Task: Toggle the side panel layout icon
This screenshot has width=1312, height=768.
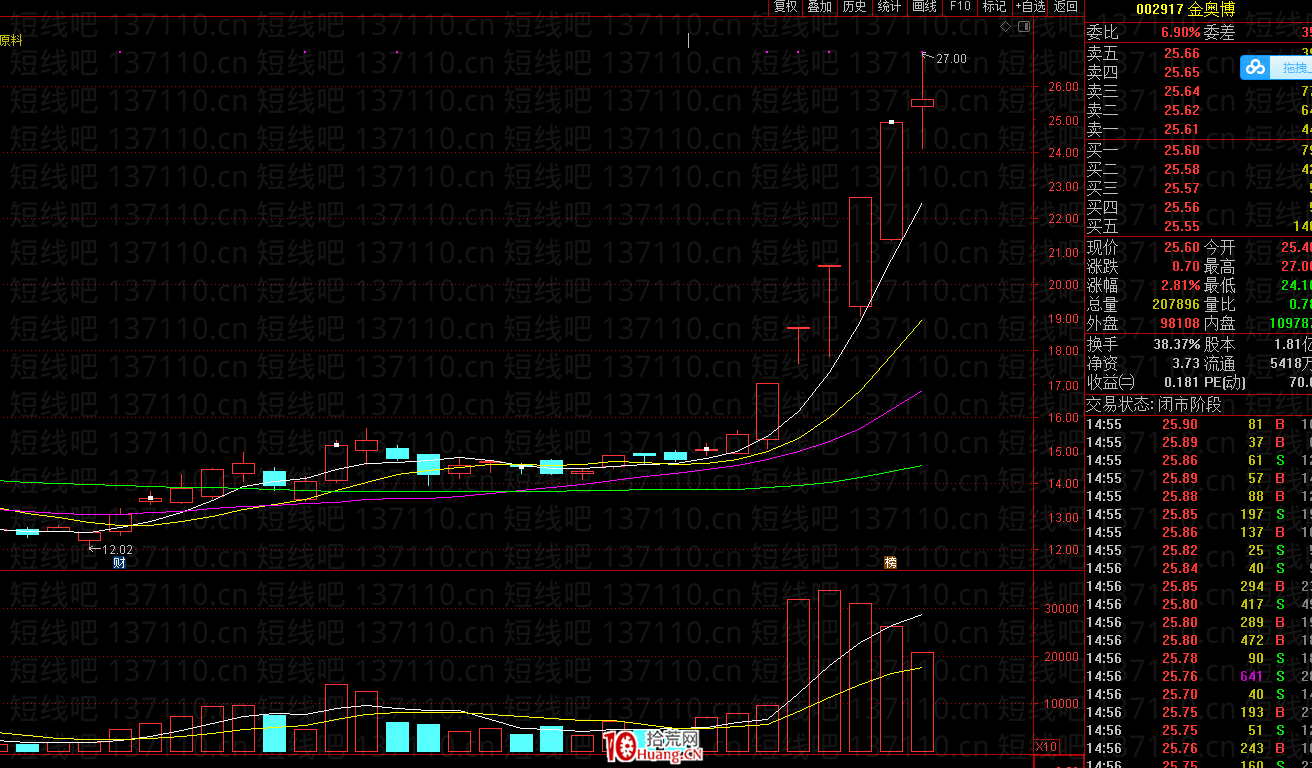Action: [x=1023, y=27]
